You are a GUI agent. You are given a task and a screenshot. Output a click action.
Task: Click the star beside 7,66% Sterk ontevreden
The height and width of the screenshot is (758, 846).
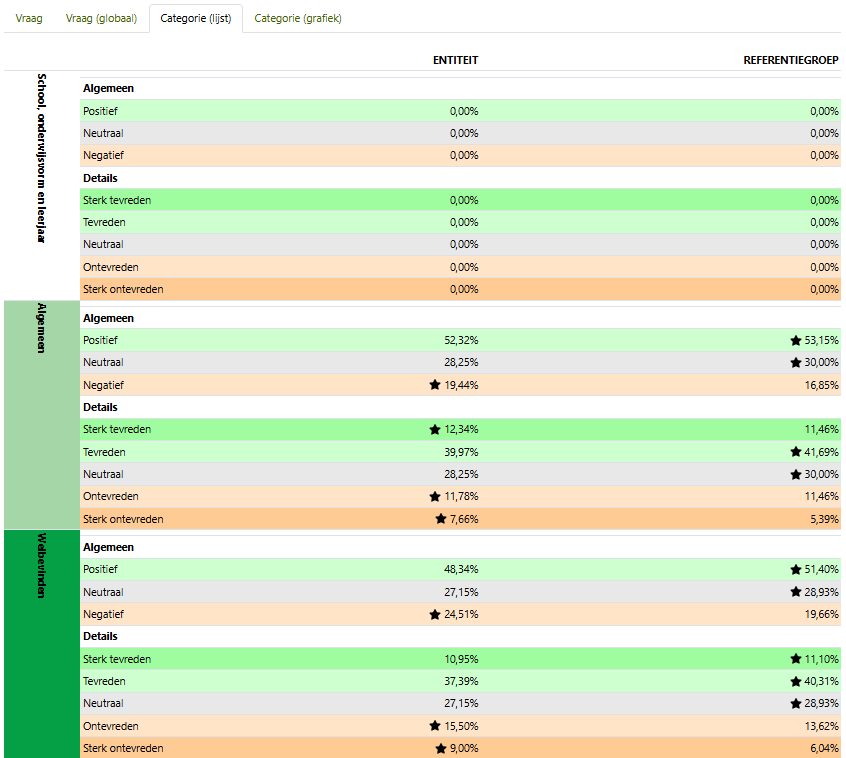441,519
